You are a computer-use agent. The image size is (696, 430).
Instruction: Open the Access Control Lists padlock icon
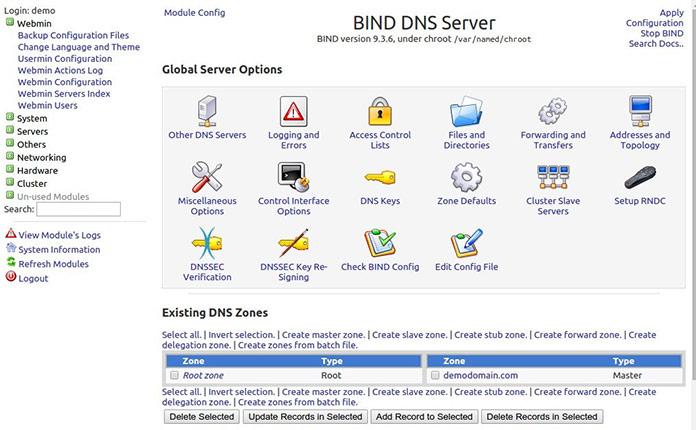[380, 112]
